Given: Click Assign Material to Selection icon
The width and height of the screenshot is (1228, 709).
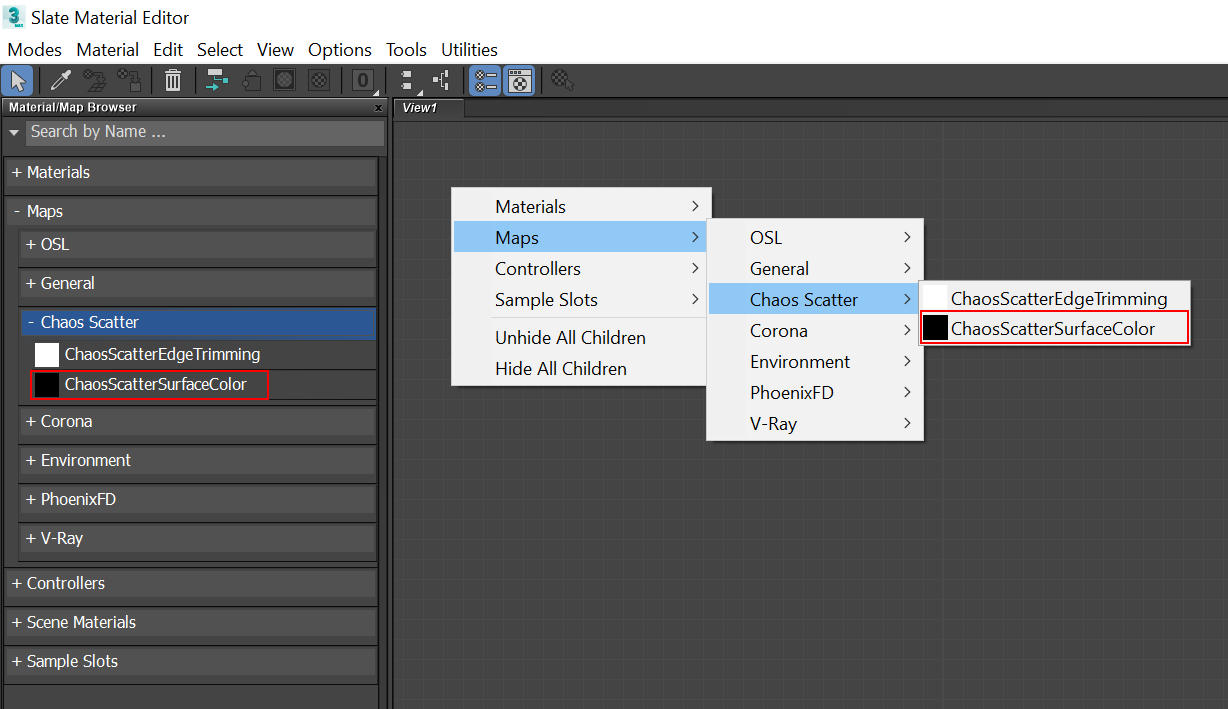Looking at the screenshot, I should pyautogui.click(x=128, y=81).
